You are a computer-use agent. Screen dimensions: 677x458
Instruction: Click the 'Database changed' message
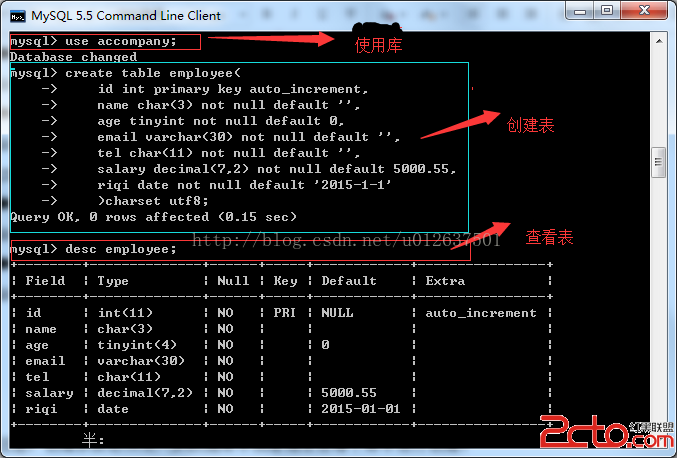[x=73, y=57]
